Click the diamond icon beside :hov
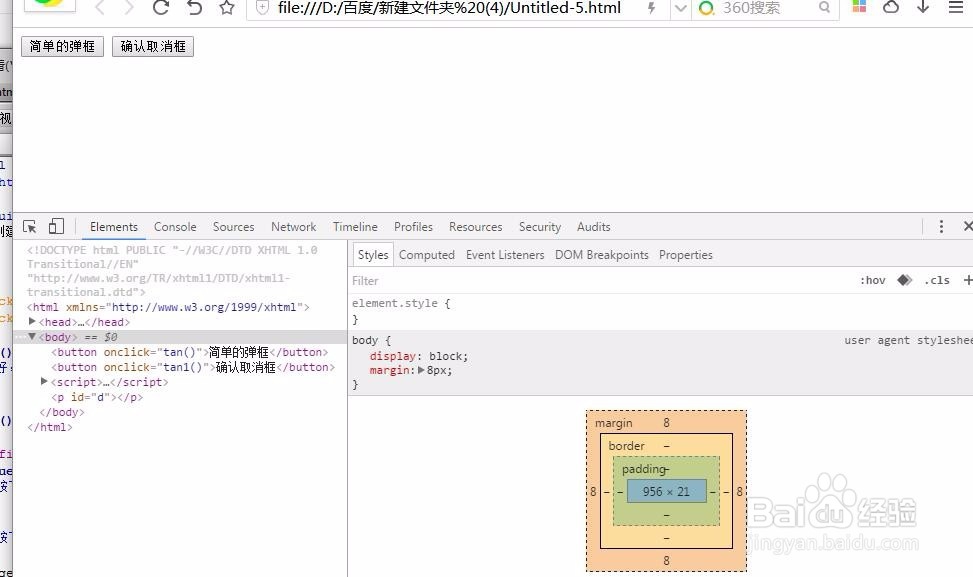This screenshot has width=973, height=577. tap(905, 280)
